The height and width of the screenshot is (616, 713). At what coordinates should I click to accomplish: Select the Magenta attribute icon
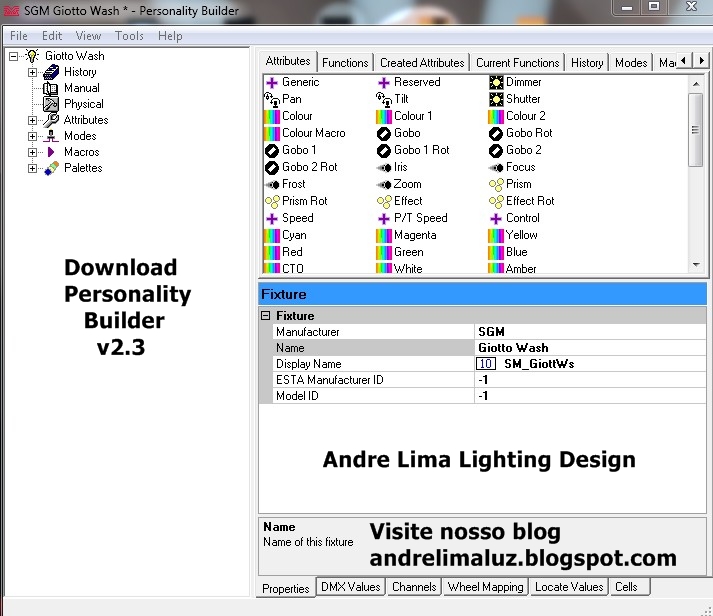click(x=384, y=235)
